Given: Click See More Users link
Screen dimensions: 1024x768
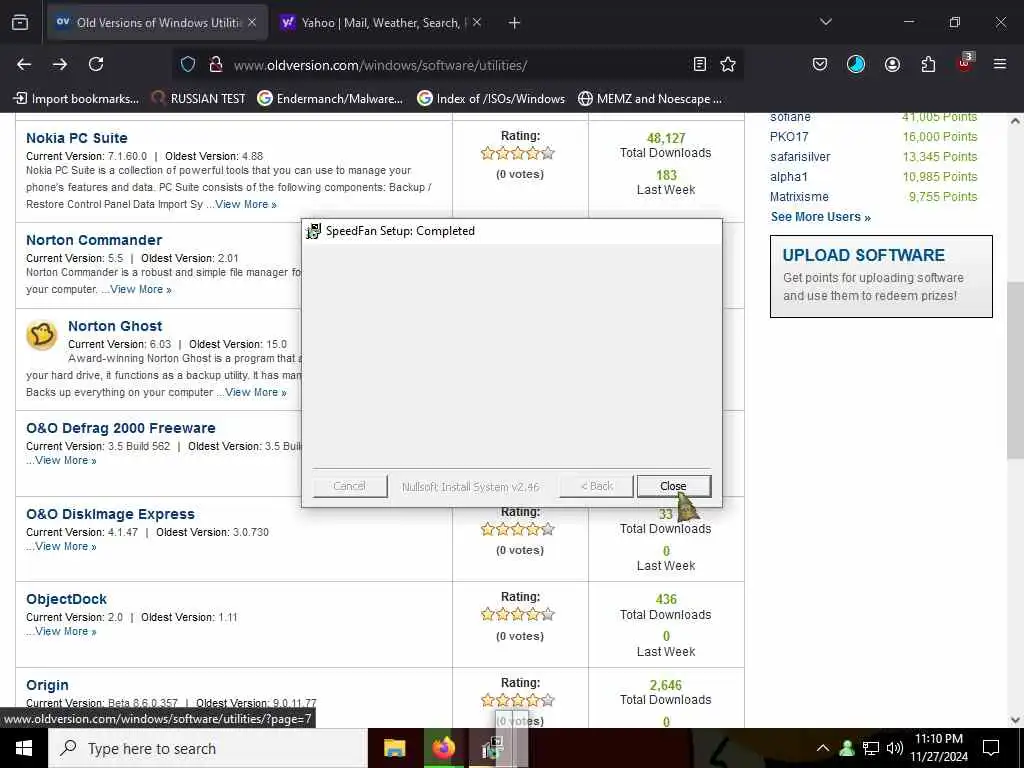Looking at the screenshot, I should coord(820,217).
